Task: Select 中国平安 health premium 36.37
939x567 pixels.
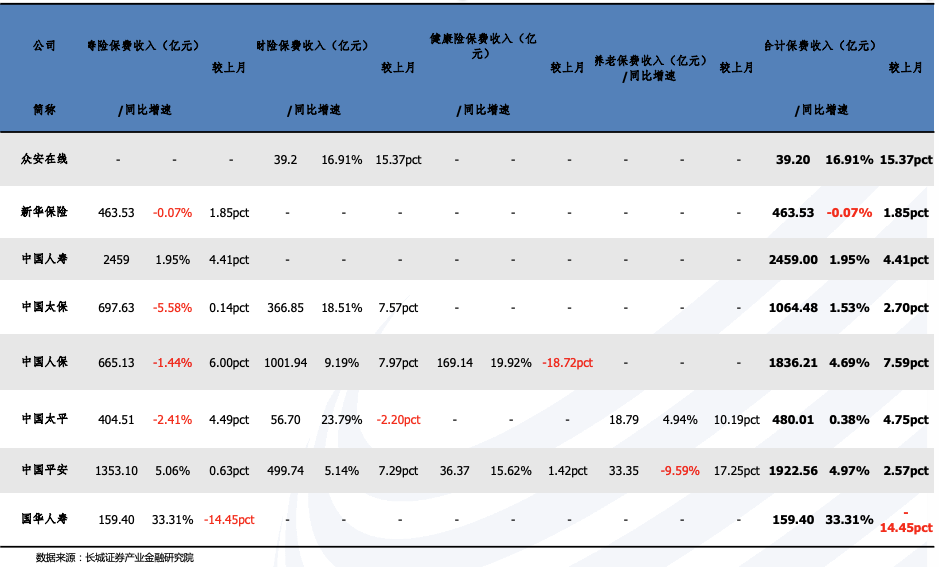Action: pyautogui.click(x=455, y=471)
